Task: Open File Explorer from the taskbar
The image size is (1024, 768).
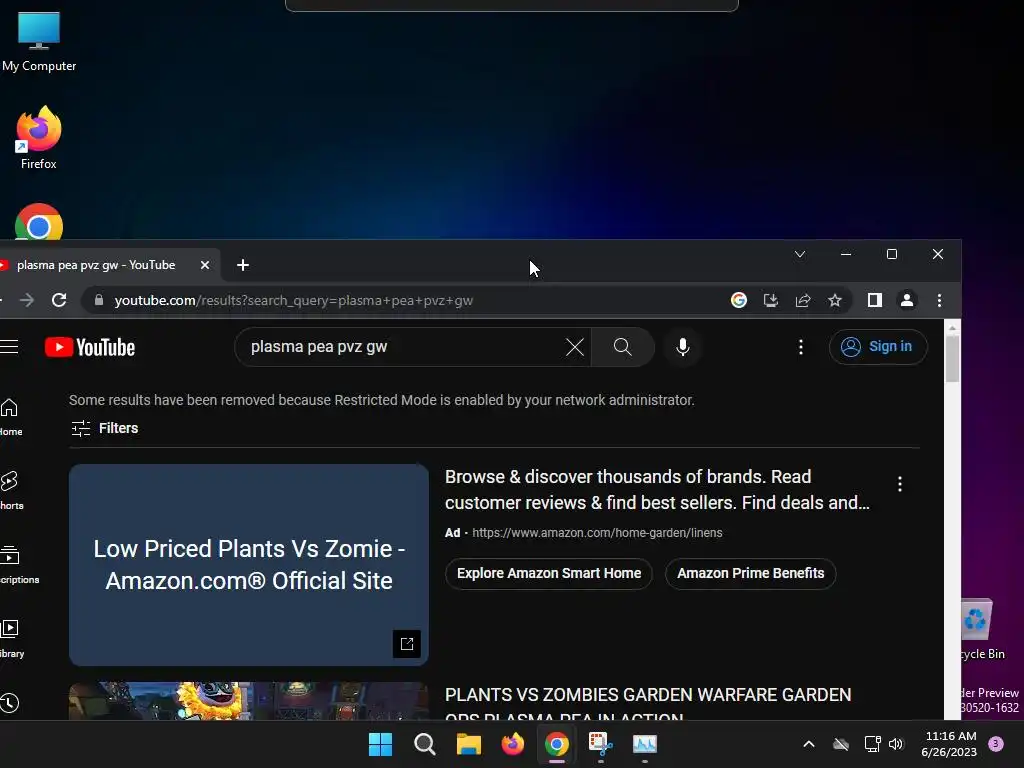Action: (x=468, y=744)
